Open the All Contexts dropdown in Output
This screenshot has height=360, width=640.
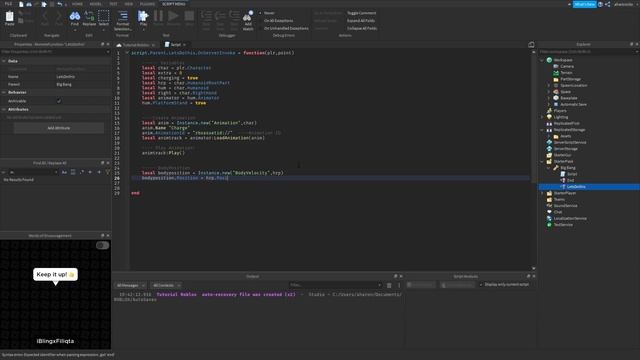click(x=166, y=285)
